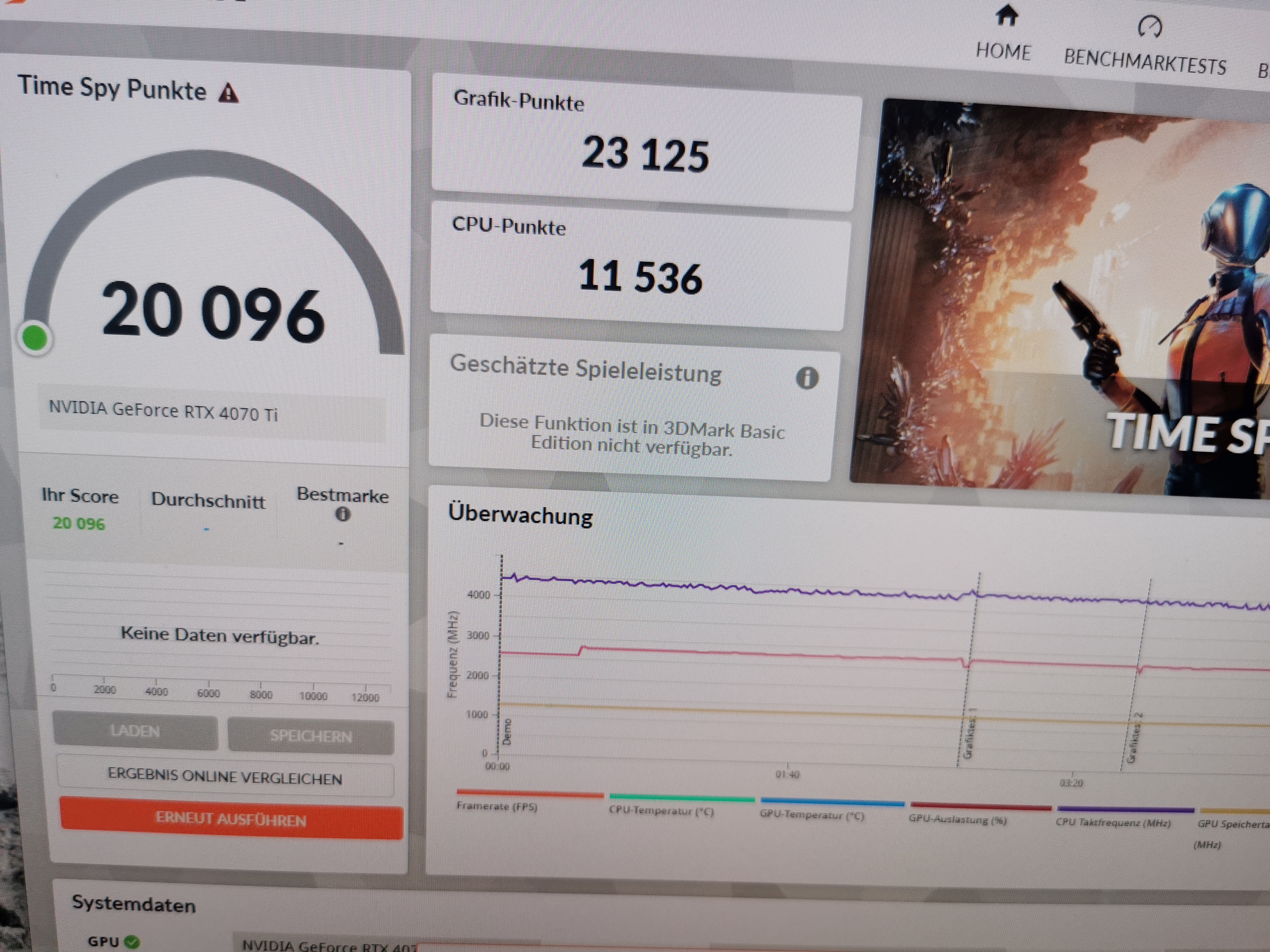Click green check icon beside GPU

132,942
